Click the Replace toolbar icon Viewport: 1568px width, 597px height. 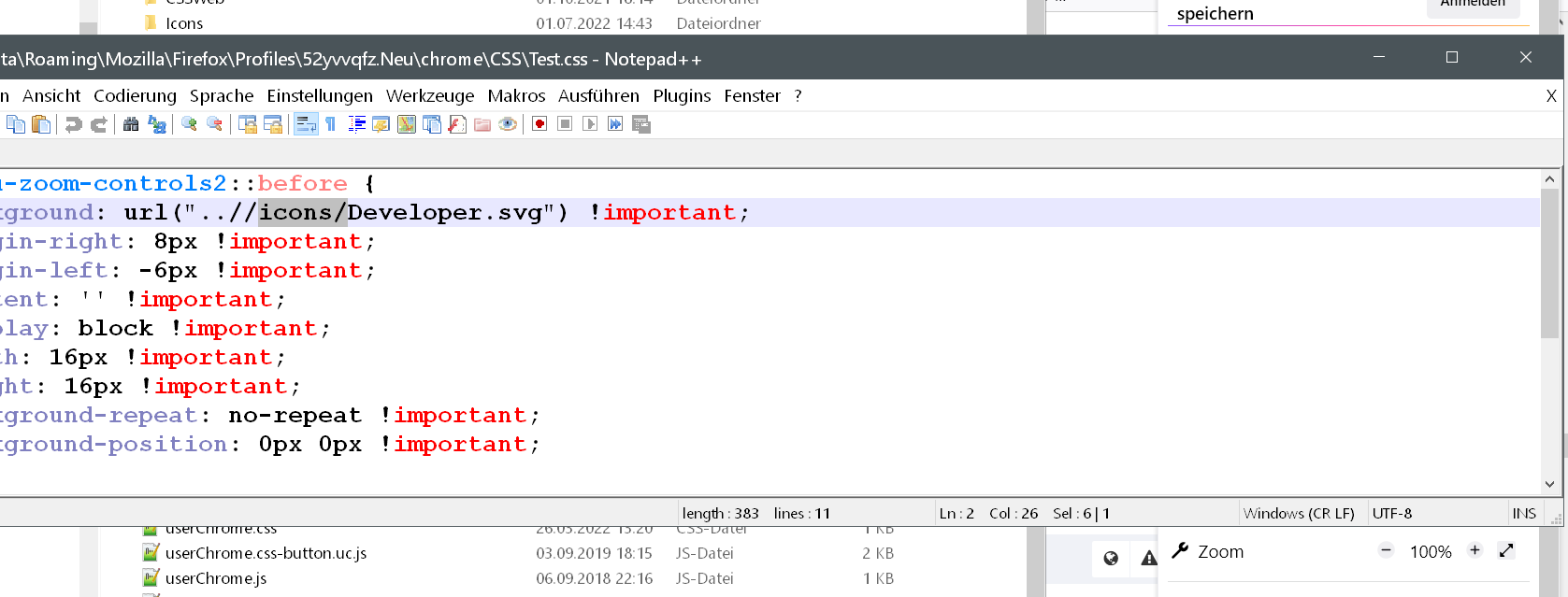coord(157,124)
